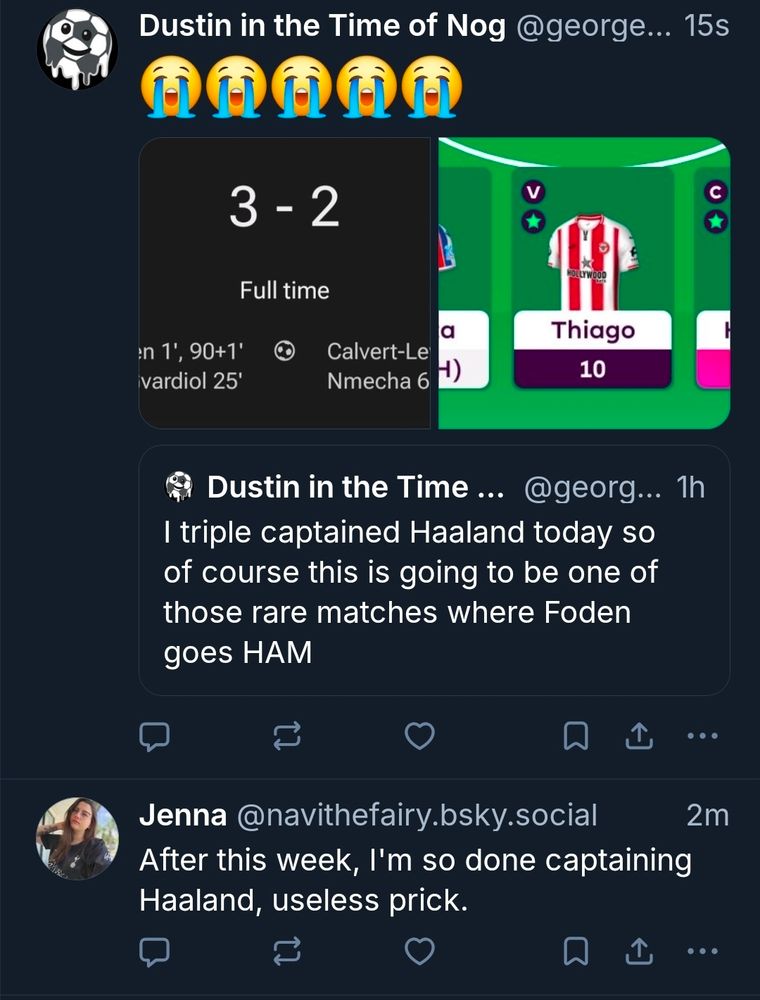The image size is (760, 1000).
Task: Open Dustin's soccer ball profile avatar
Action: coord(77,48)
